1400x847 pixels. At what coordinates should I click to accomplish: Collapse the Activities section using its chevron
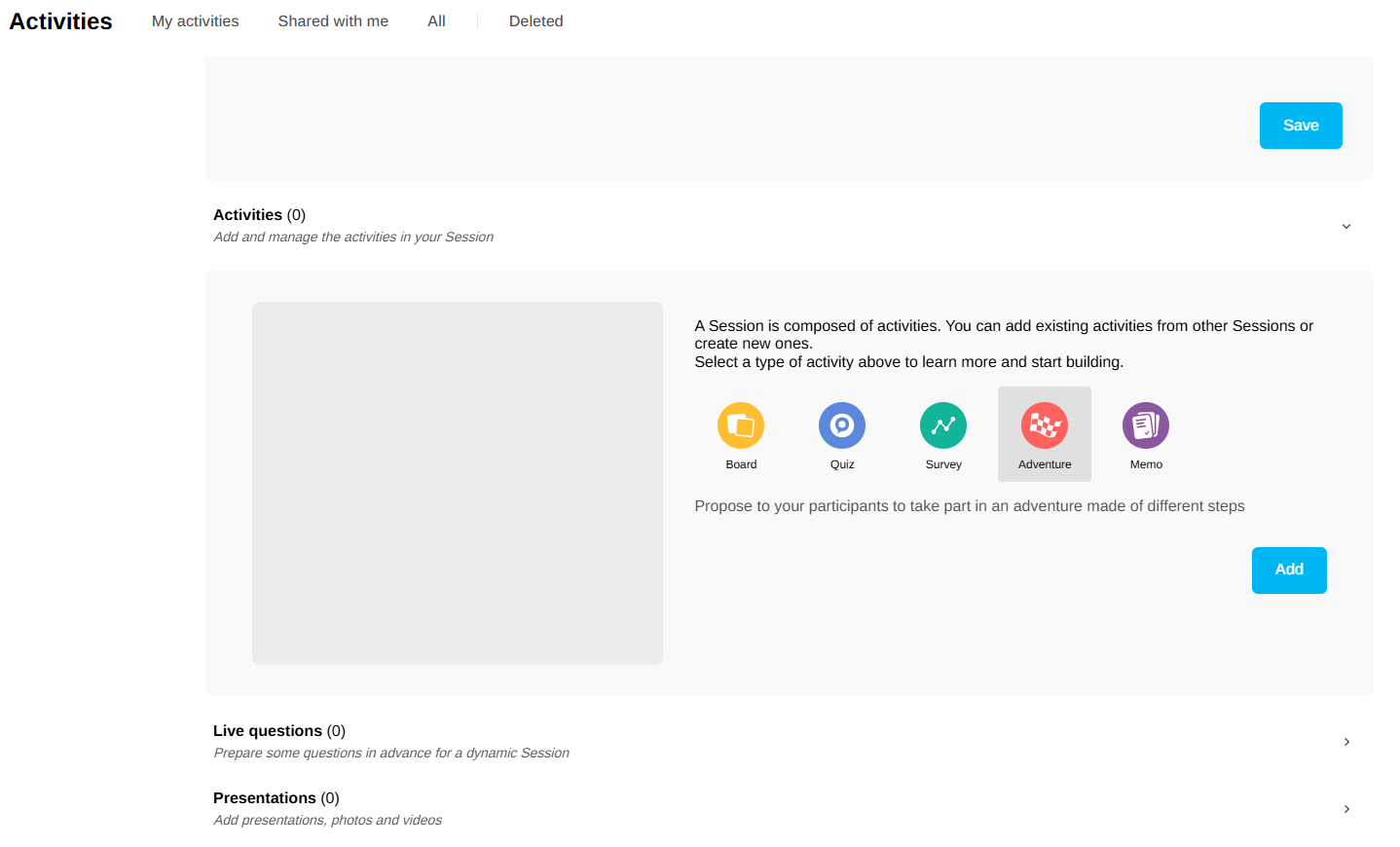1346,226
